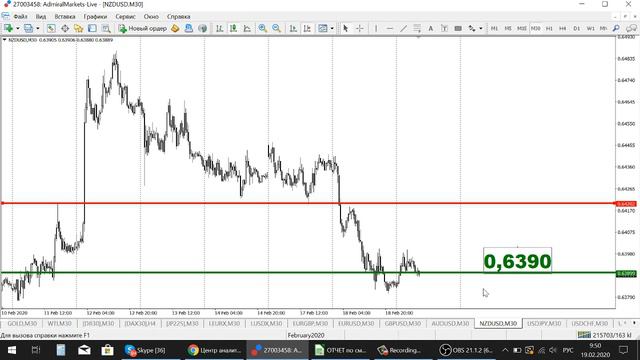Select the H4 timeframe button
The width and height of the screenshot is (640, 360).
(x=562, y=28)
